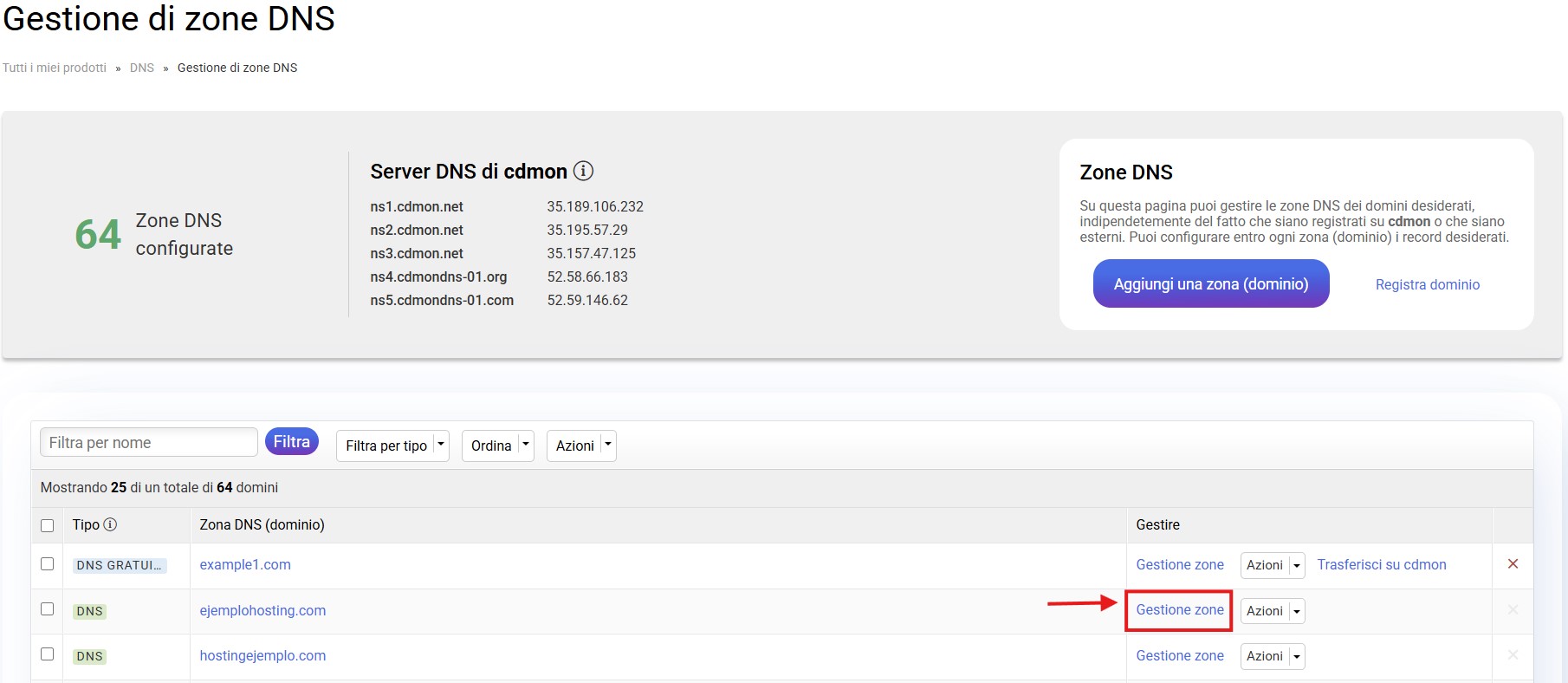Focus the Filtra per nome input field

tap(148, 442)
